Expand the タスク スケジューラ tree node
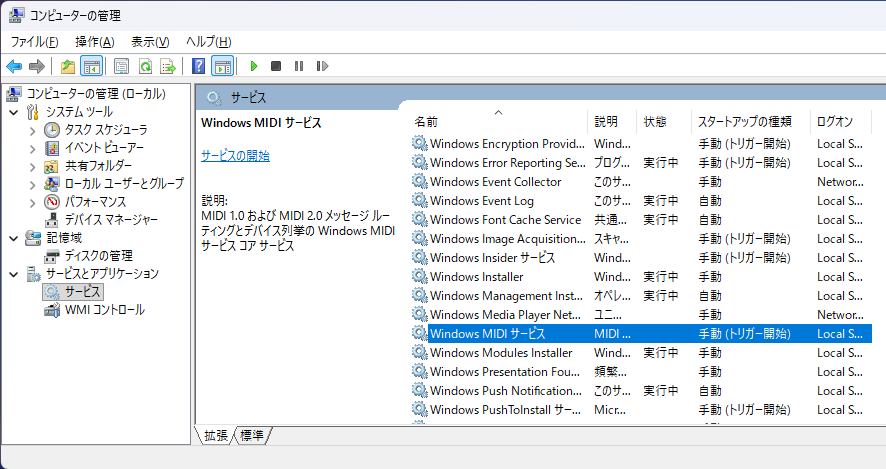This screenshot has height=469, width=886. [x=32, y=130]
